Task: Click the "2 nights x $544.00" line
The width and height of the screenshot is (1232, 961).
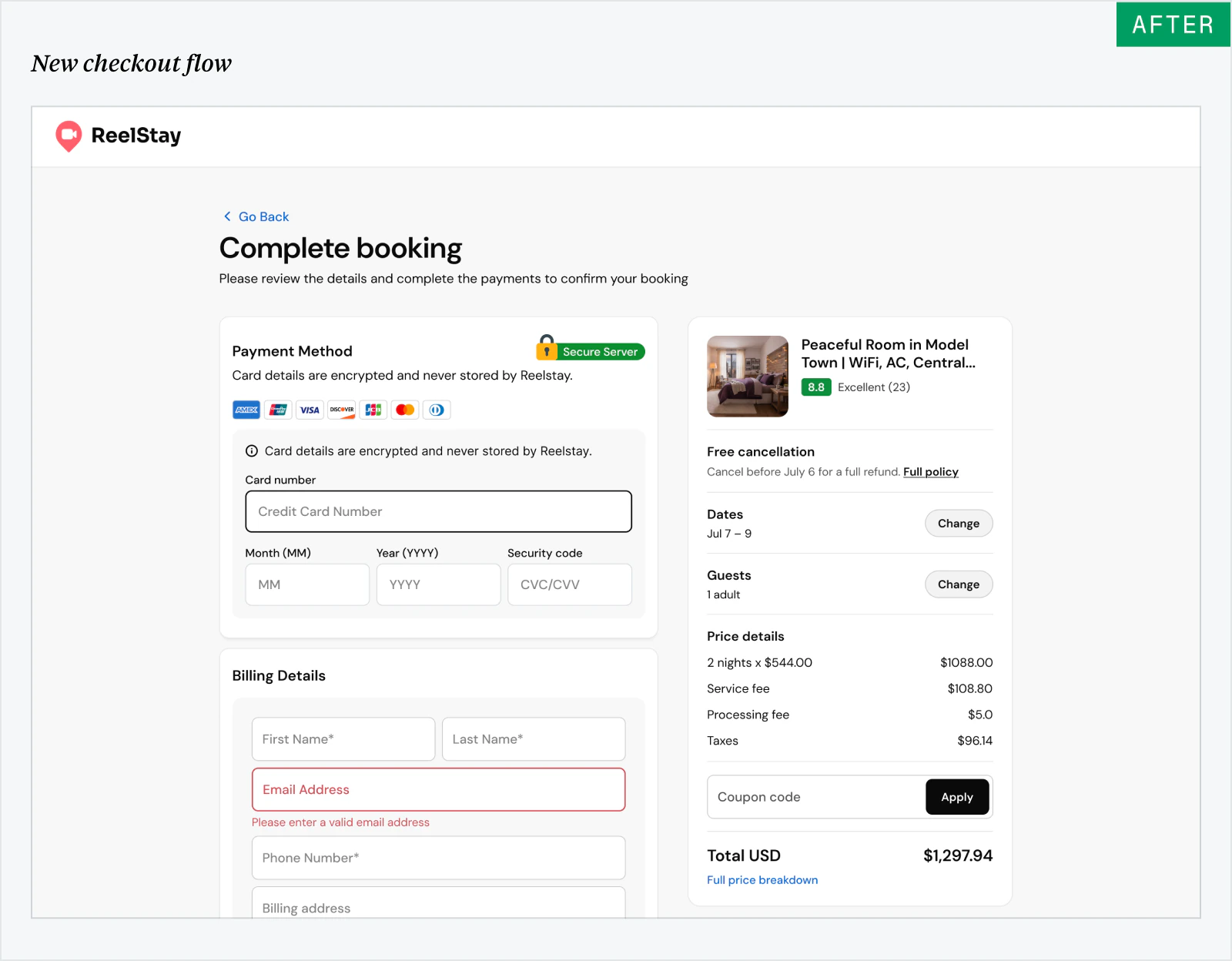Action: (759, 663)
